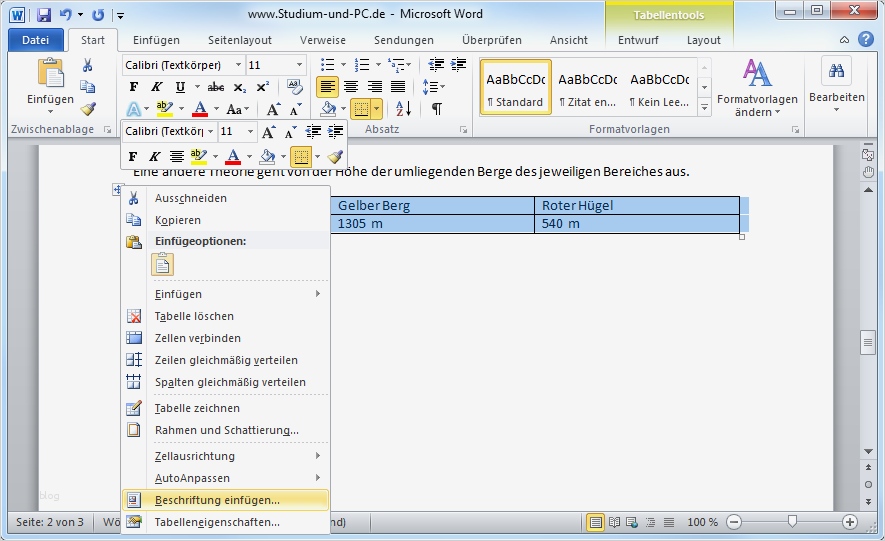Decrease indent in the ribbon paragraph group
Screen dimensions: 885x541
436,64
